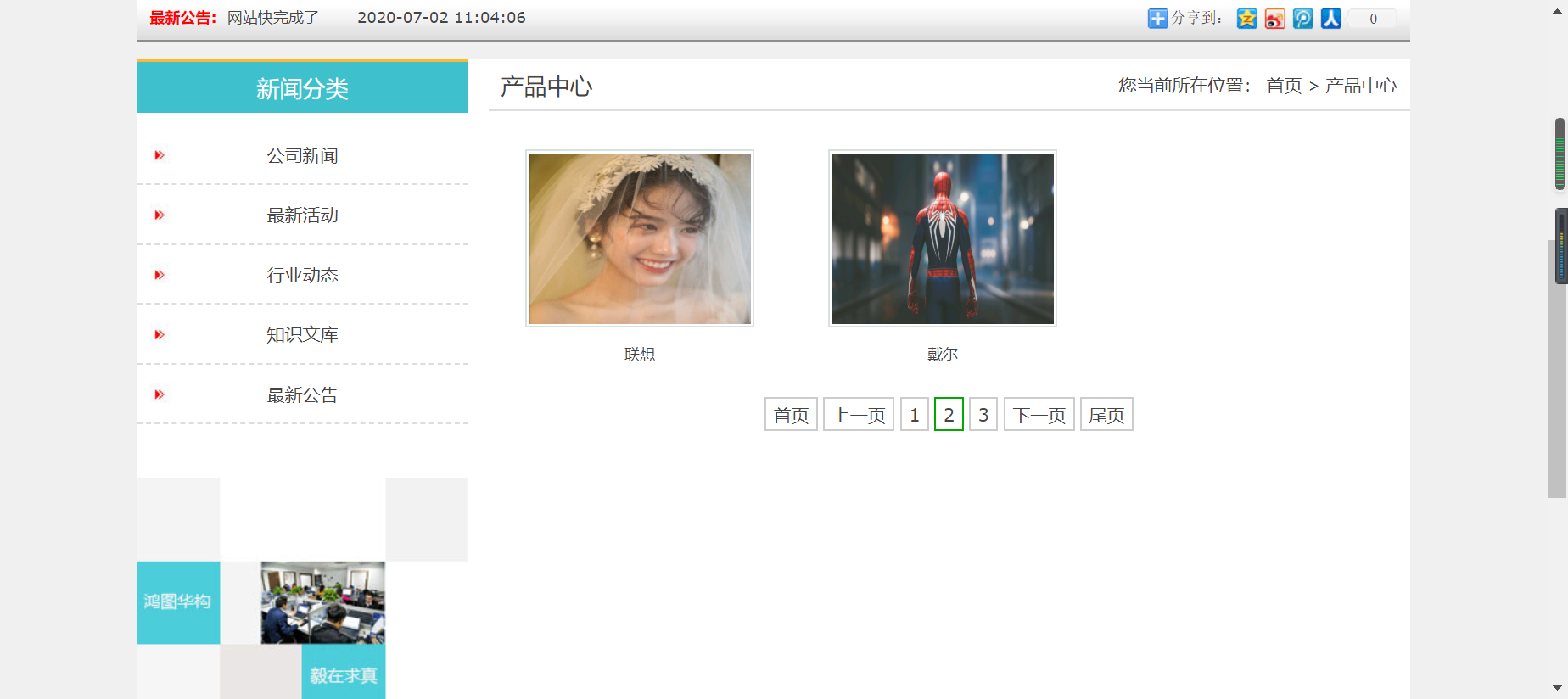Click the red arrow beside 最新活动
This screenshot has height=699, width=1568.
[x=160, y=215]
